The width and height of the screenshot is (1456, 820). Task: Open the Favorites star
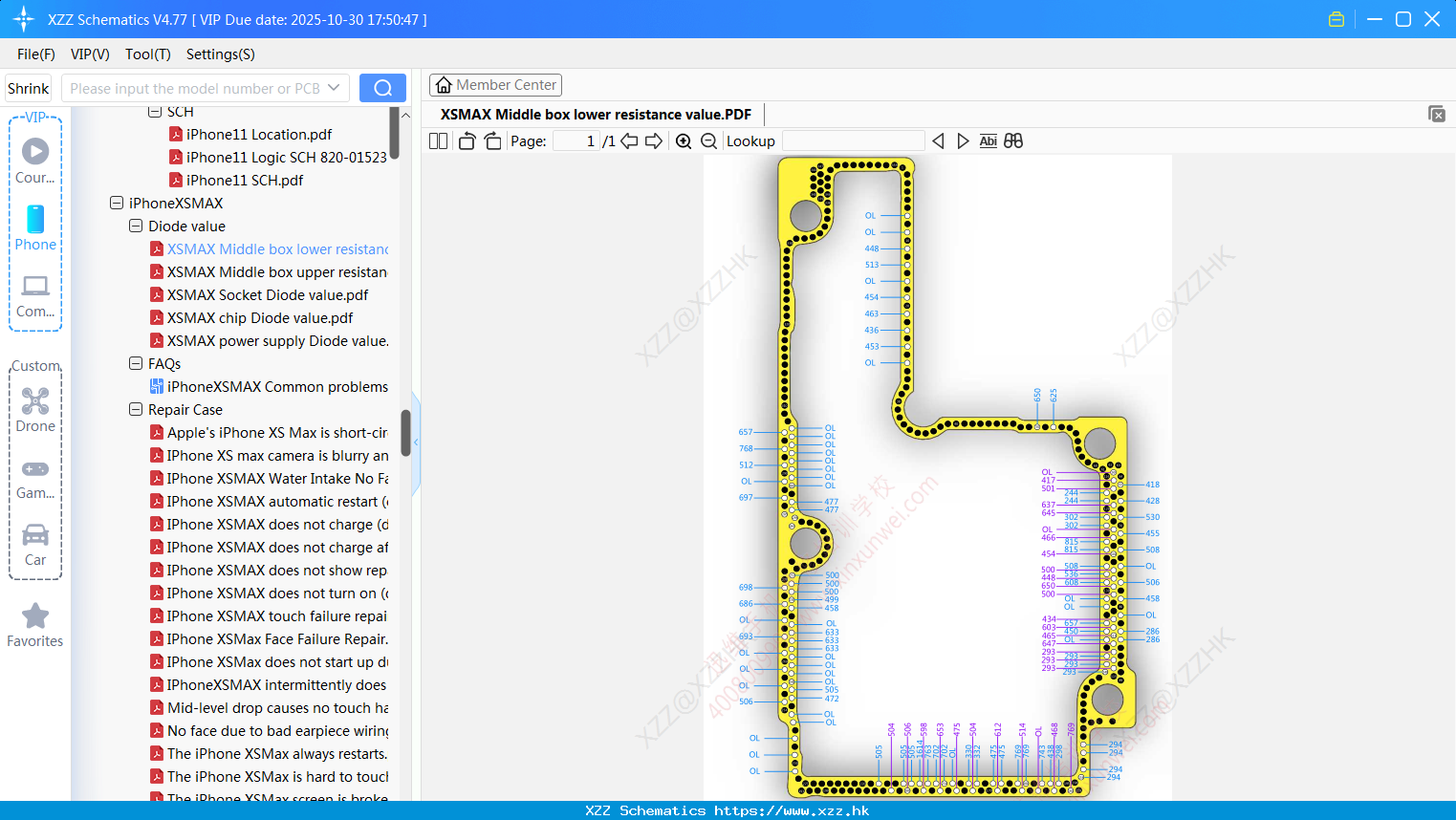(35, 625)
